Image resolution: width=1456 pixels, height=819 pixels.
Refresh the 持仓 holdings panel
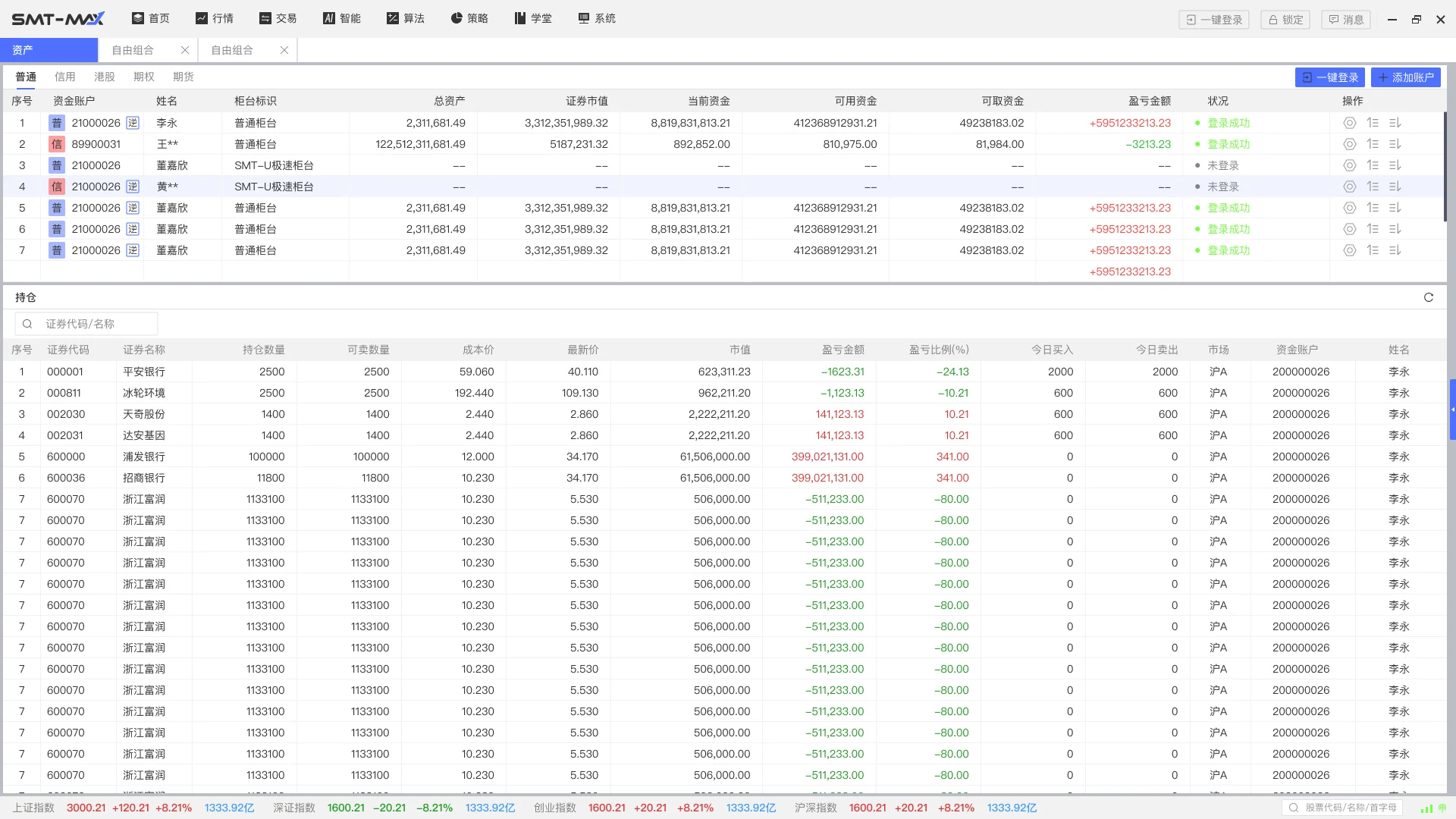1429,297
